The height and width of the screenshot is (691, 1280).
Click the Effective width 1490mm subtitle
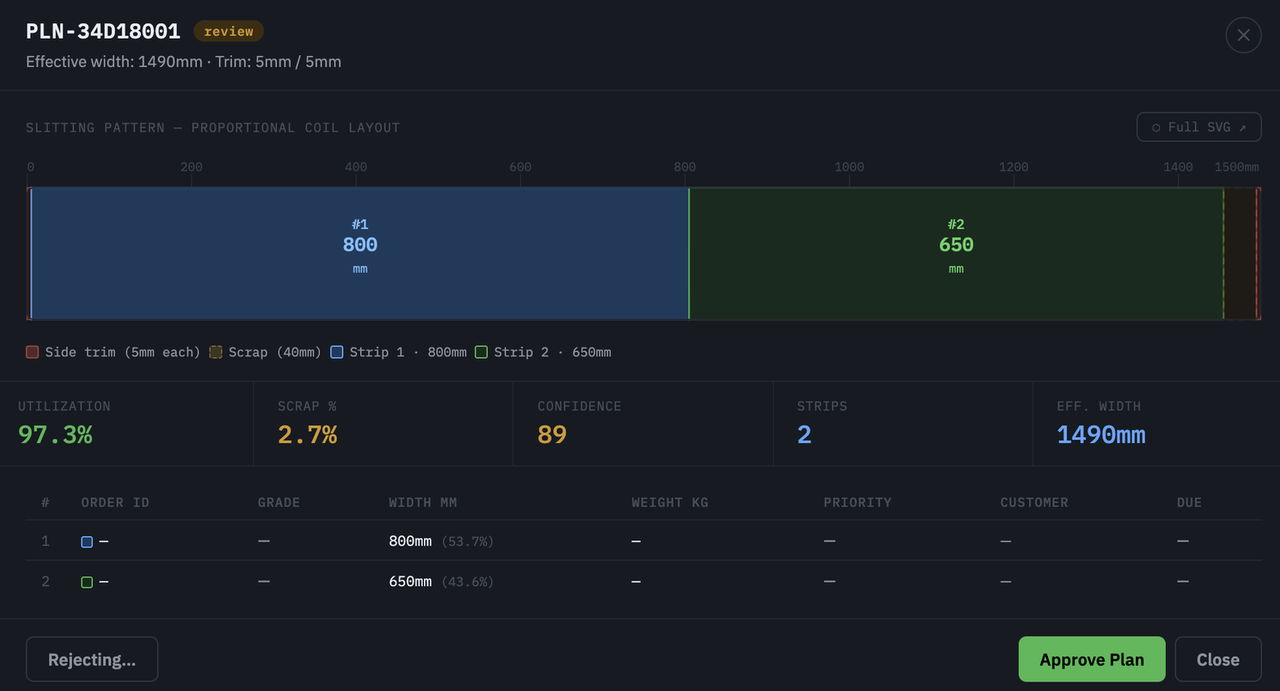(x=184, y=62)
